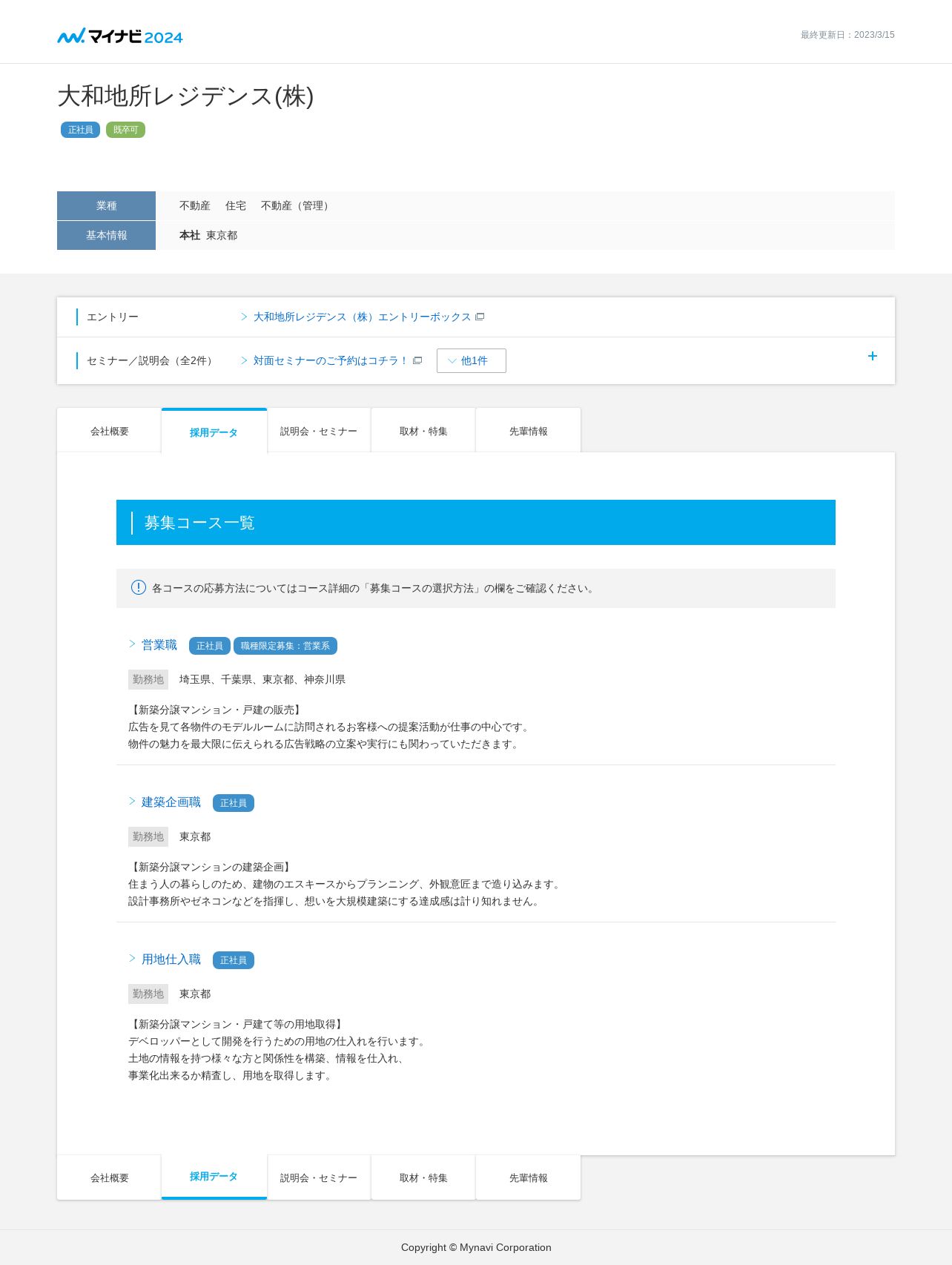Click the external window icon beside エントリーボックス
The height and width of the screenshot is (1265, 952).
click(x=480, y=317)
